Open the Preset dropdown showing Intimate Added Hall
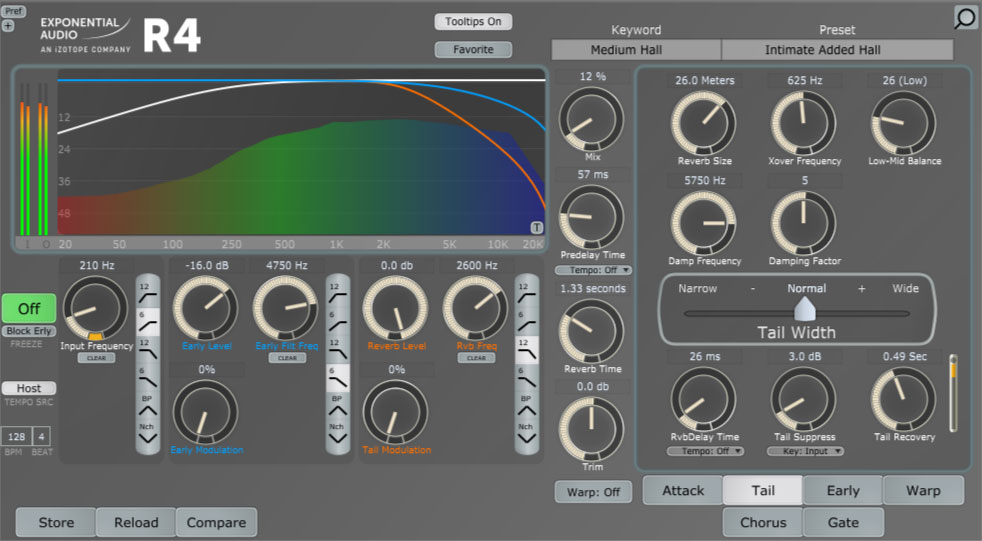This screenshot has height=541, width=982. [837, 49]
